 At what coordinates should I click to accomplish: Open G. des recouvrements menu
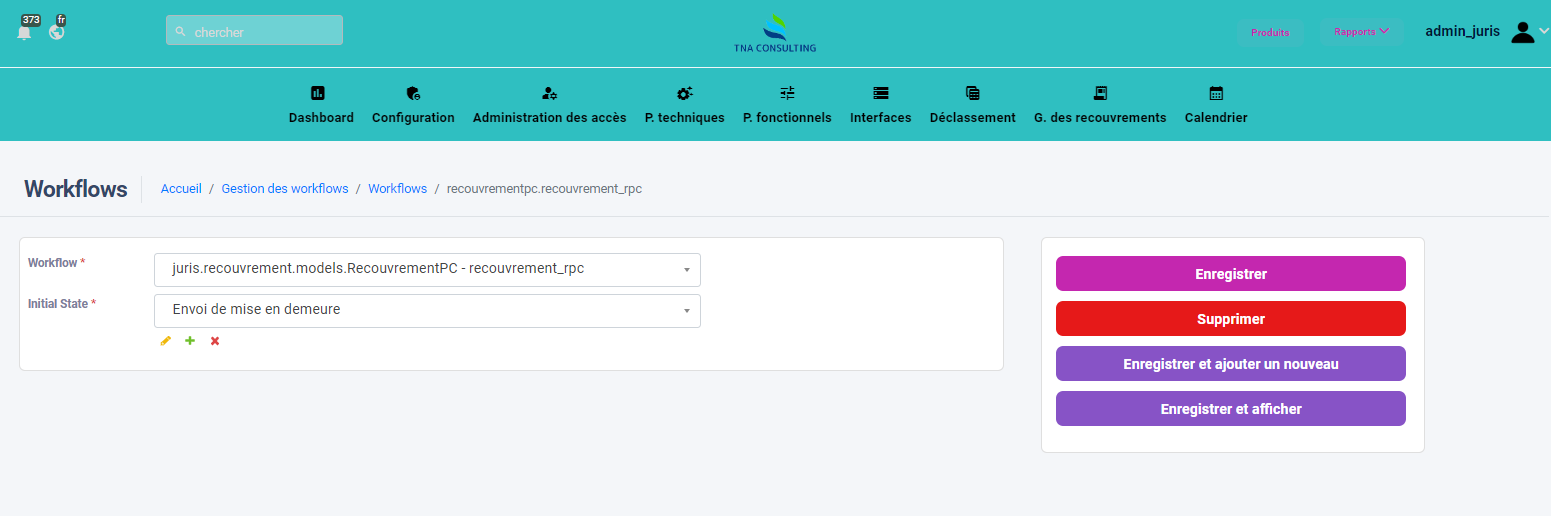(1099, 105)
